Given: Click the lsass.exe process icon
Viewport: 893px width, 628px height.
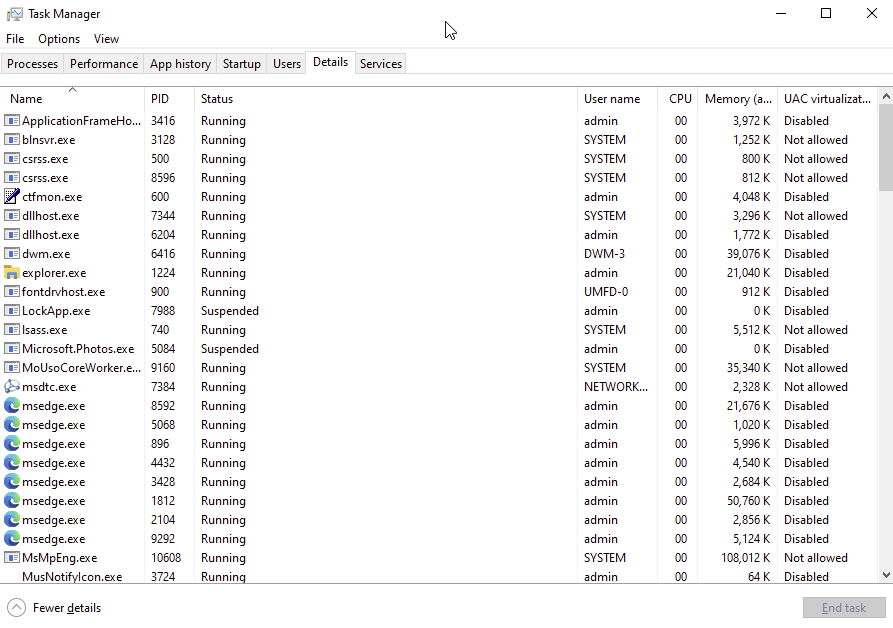Looking at the screenshot, I should [x=11, y=330].
